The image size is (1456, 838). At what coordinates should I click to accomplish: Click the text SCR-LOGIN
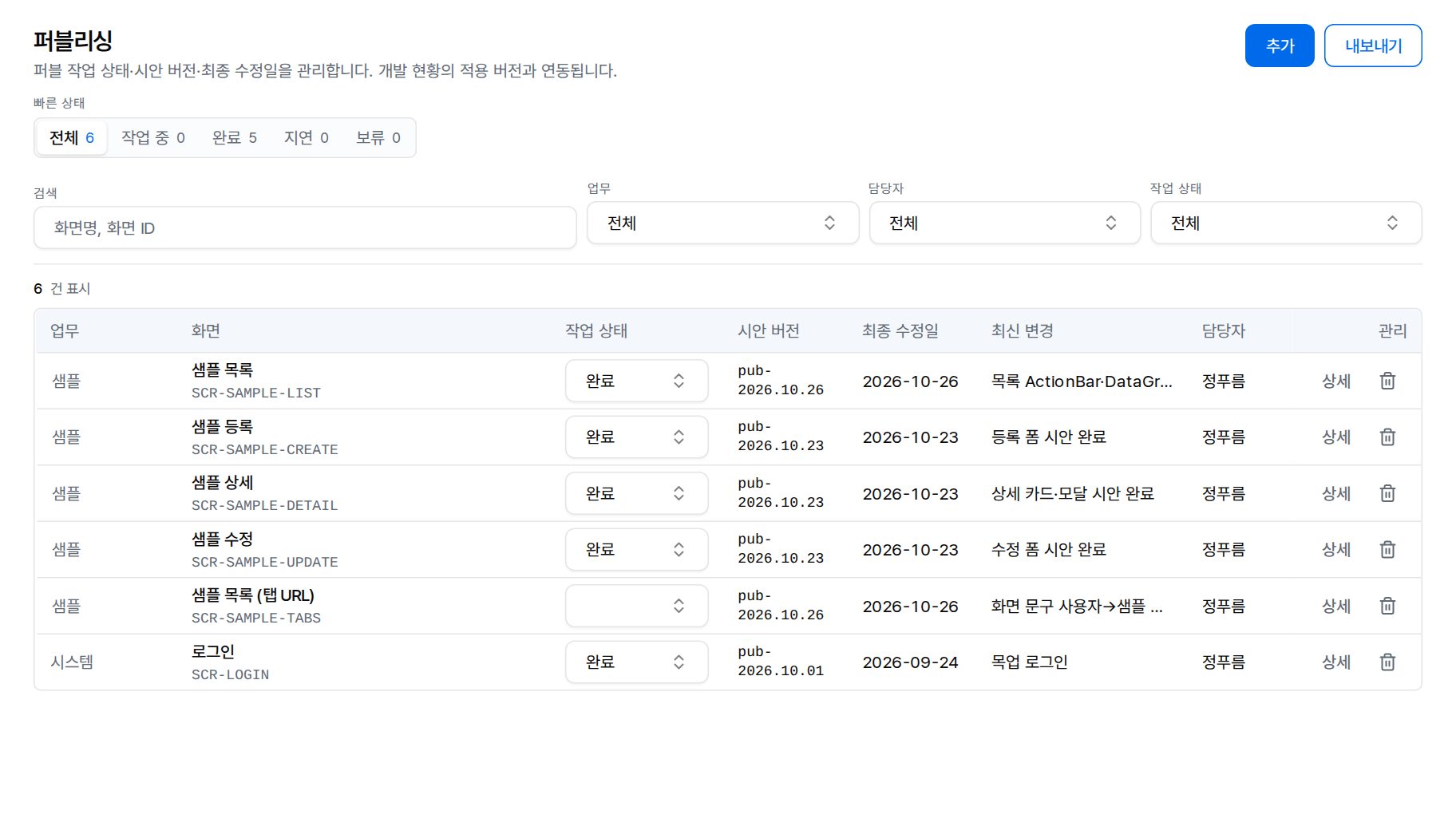coord(231,674)
